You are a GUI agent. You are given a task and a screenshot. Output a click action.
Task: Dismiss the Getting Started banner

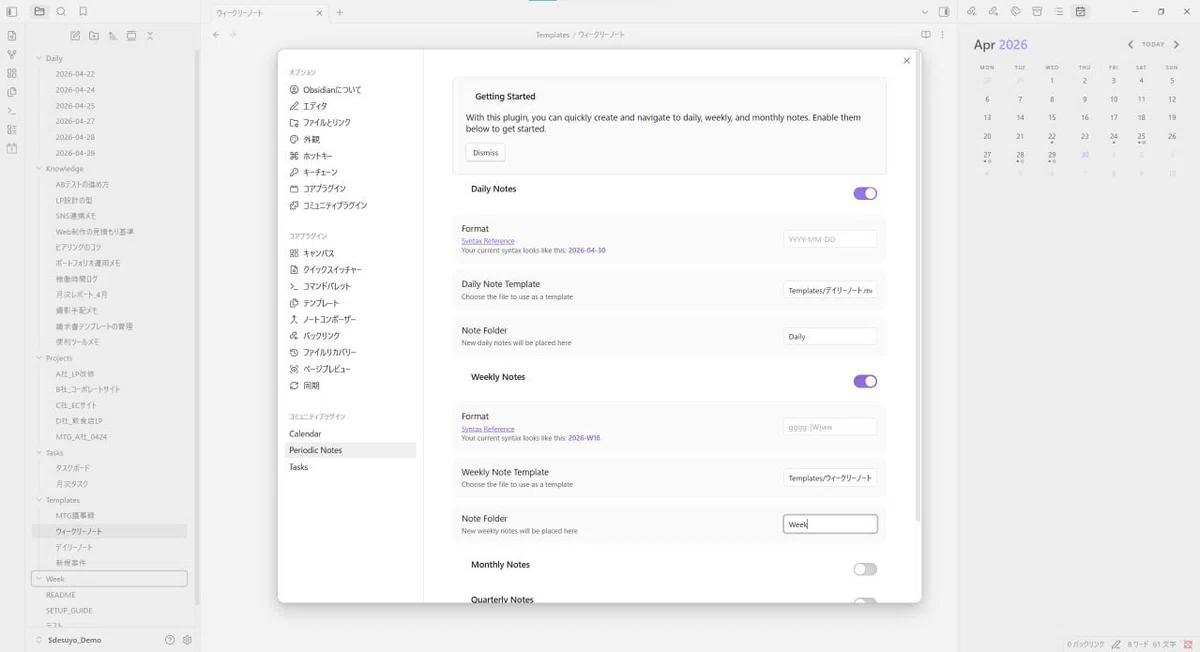[485, 153]
